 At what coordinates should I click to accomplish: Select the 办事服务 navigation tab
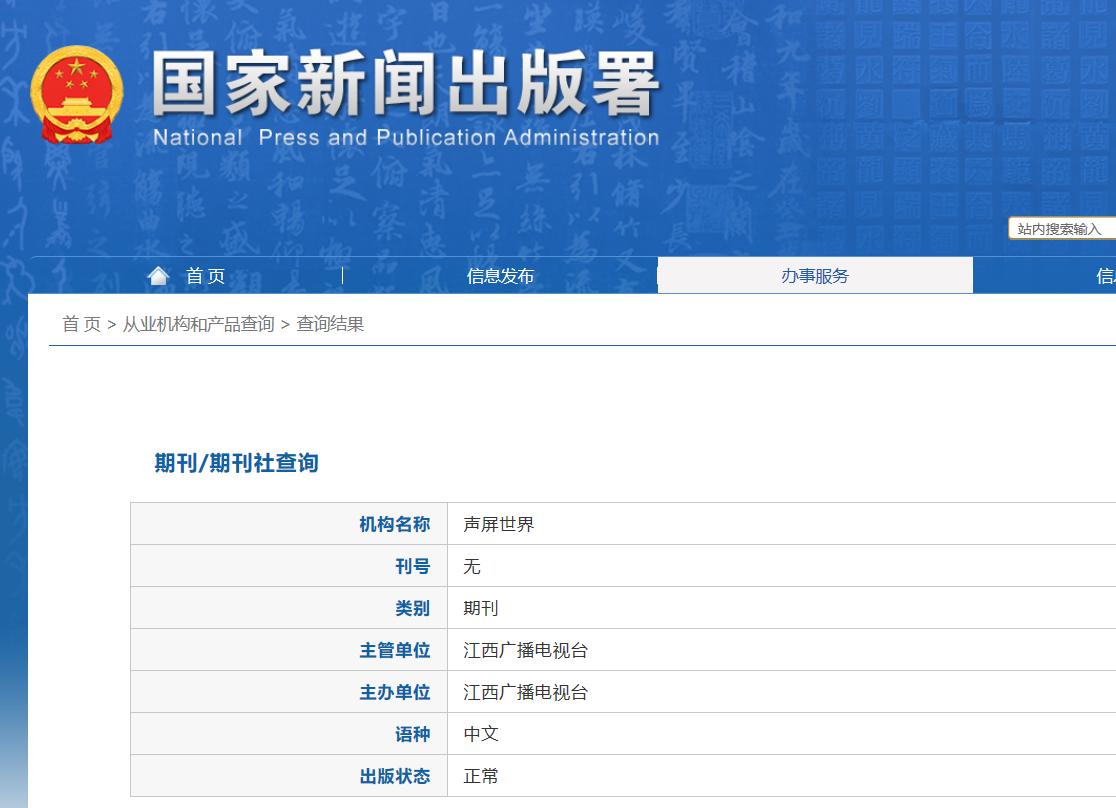tap(814, 276)
